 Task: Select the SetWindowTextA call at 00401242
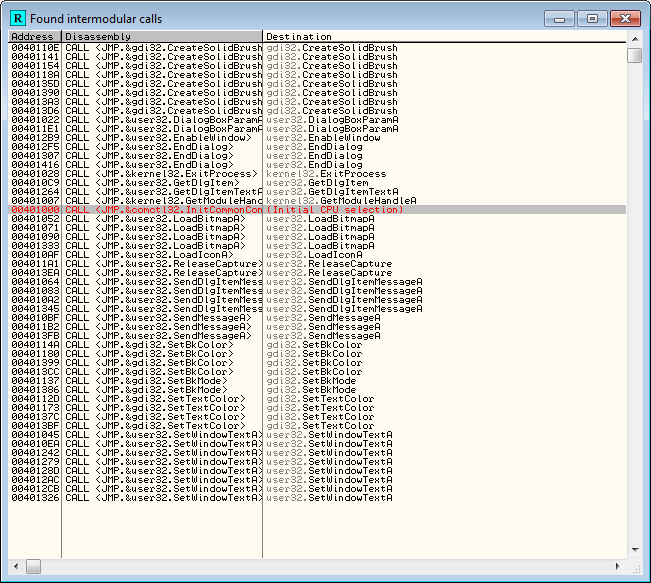click(317, 453)
